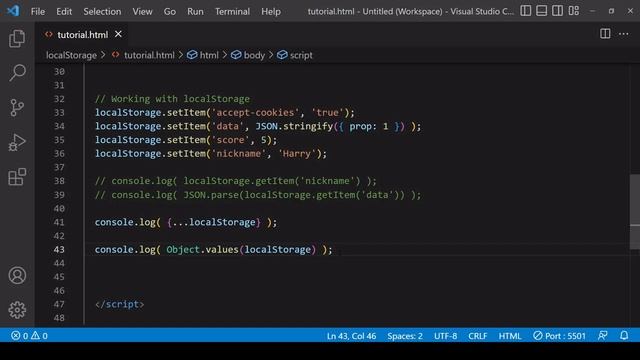Viewport: 640px width, 360px height.
Task: Open the Go menu
Action: click(x=170, y=11)
